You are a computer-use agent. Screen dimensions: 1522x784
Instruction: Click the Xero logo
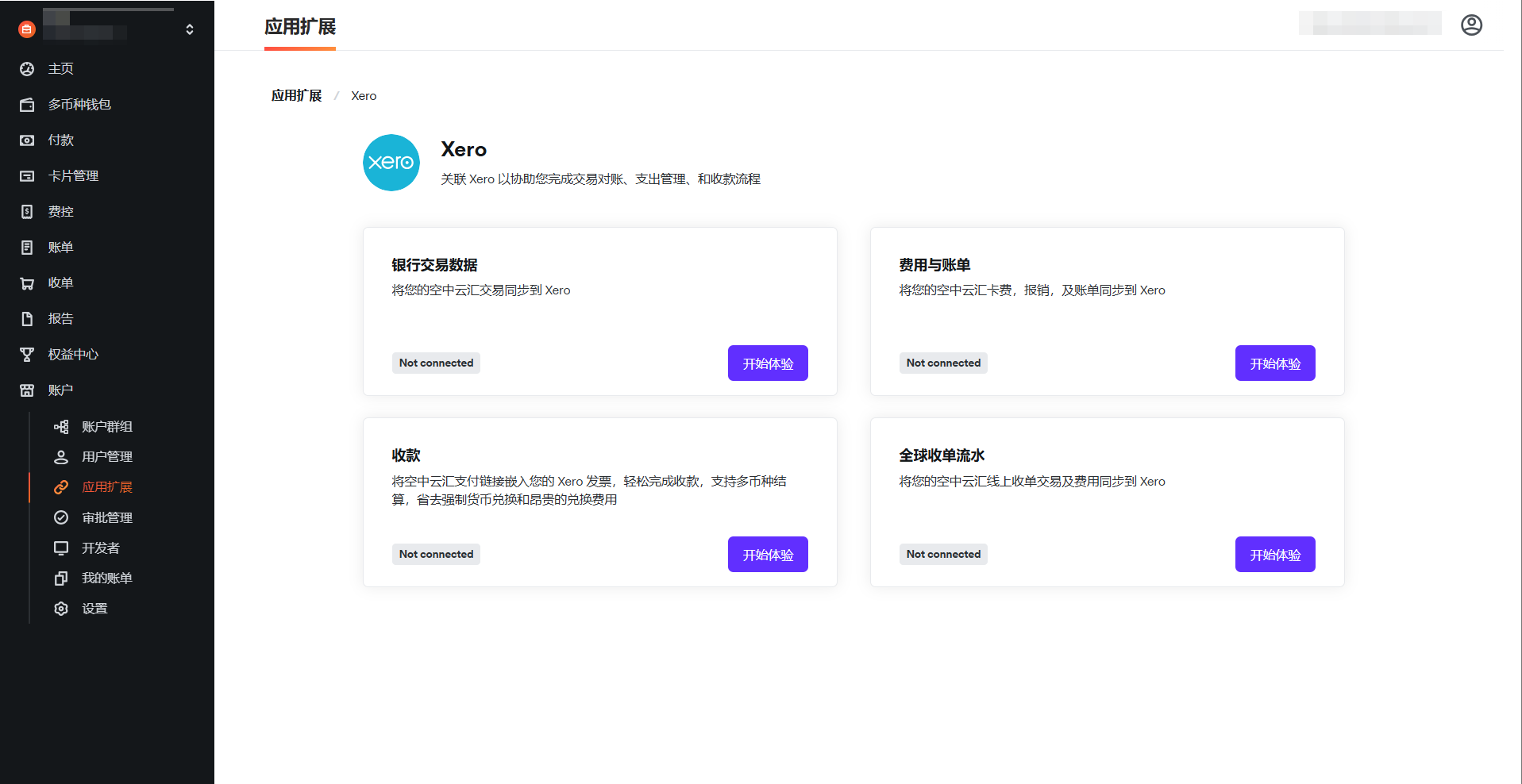pyautogui.click(x=391, y=163)
